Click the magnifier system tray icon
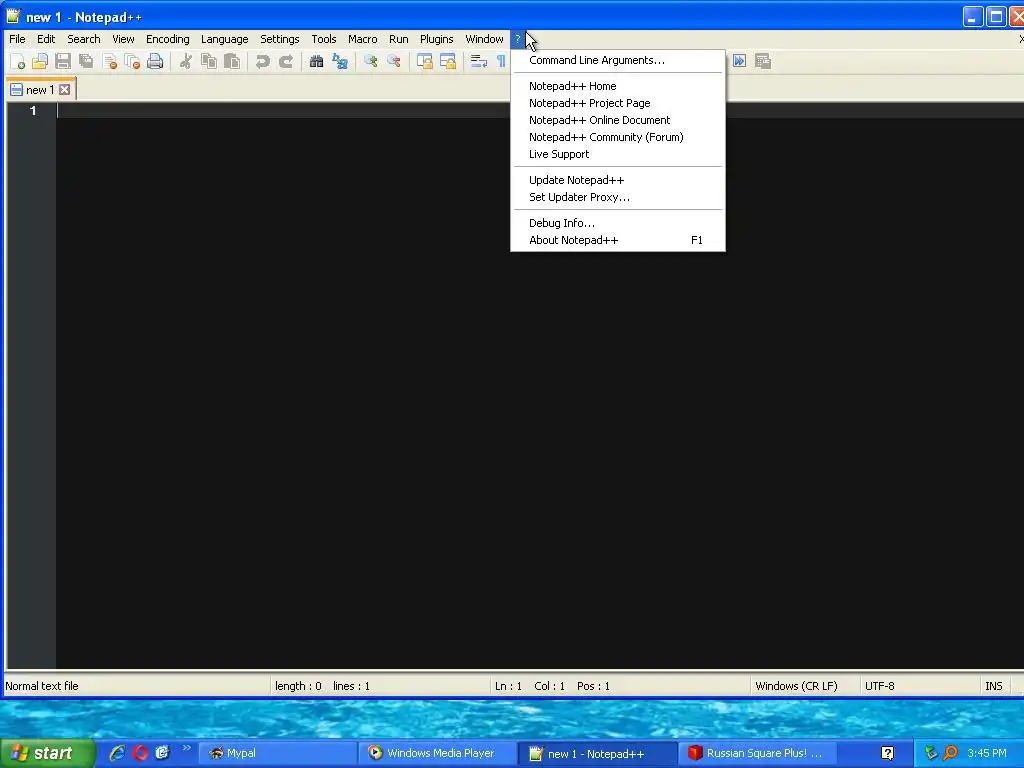 [x=950, y=753]
